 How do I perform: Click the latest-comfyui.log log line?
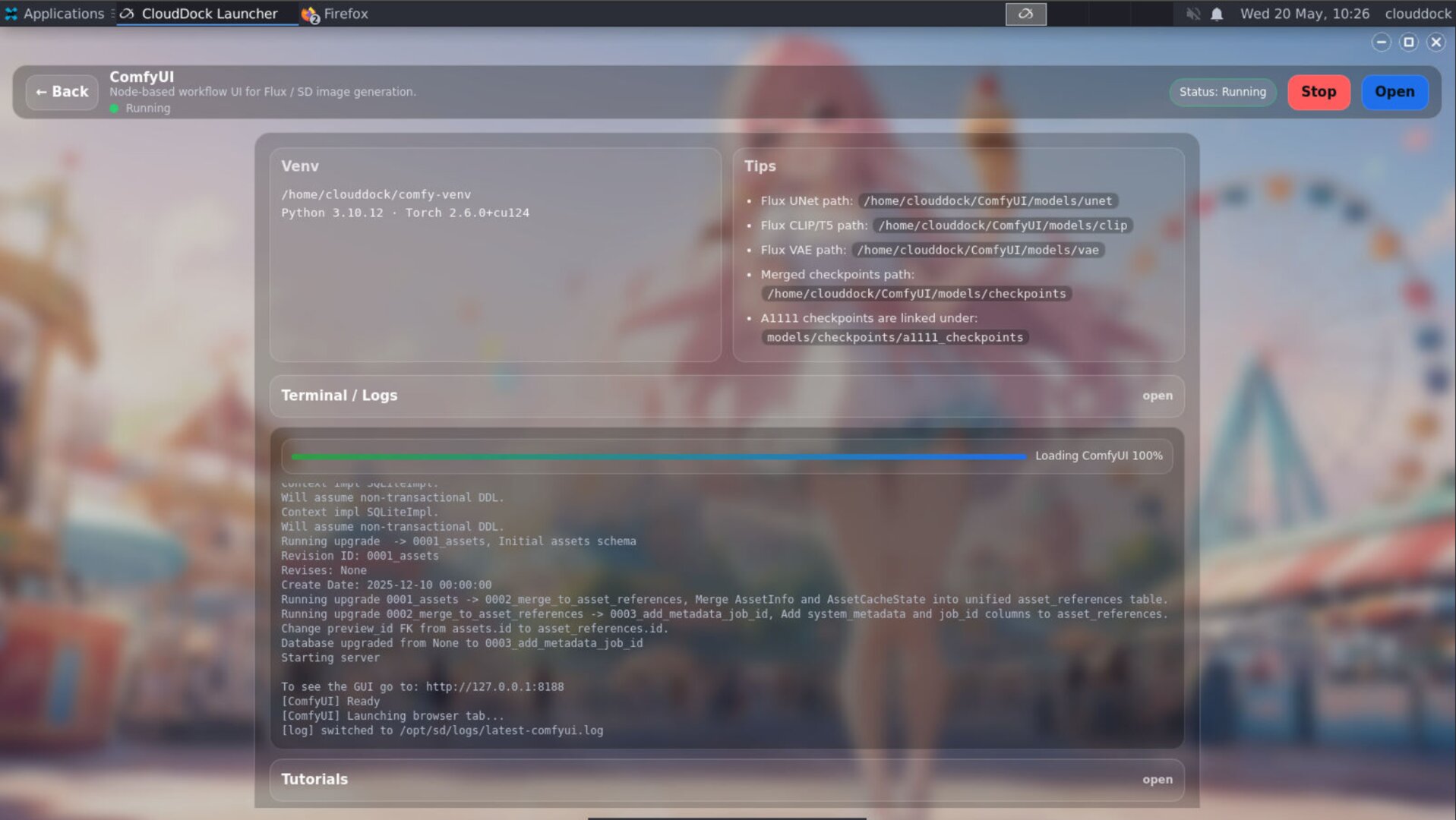pyautogui.click(x=442, y=730)
